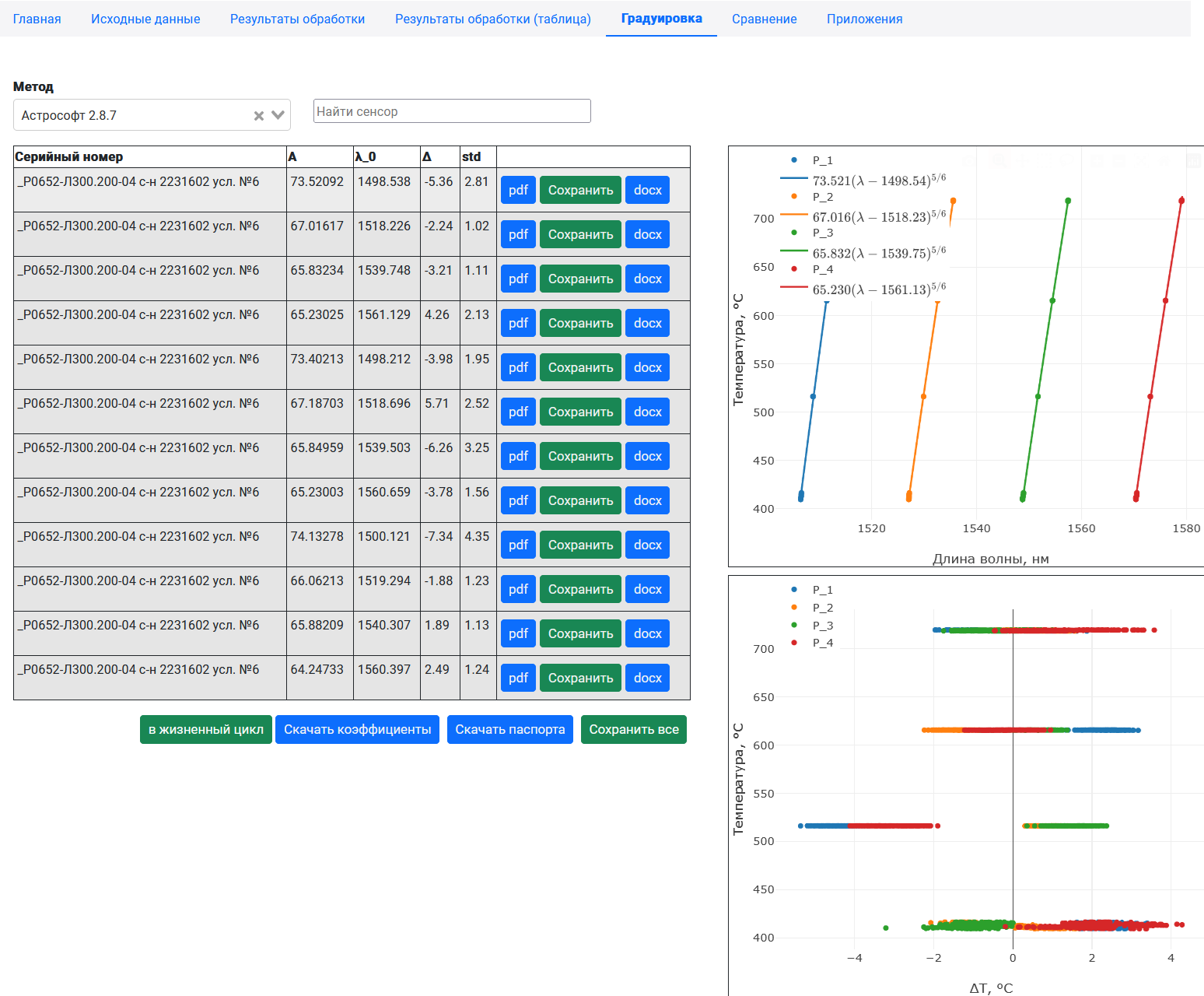Screen dimensions: 1204x996
Task: Clear the selected method Астрософт 2.8.7
Action: pyautogui.click(x=259, y=115)
